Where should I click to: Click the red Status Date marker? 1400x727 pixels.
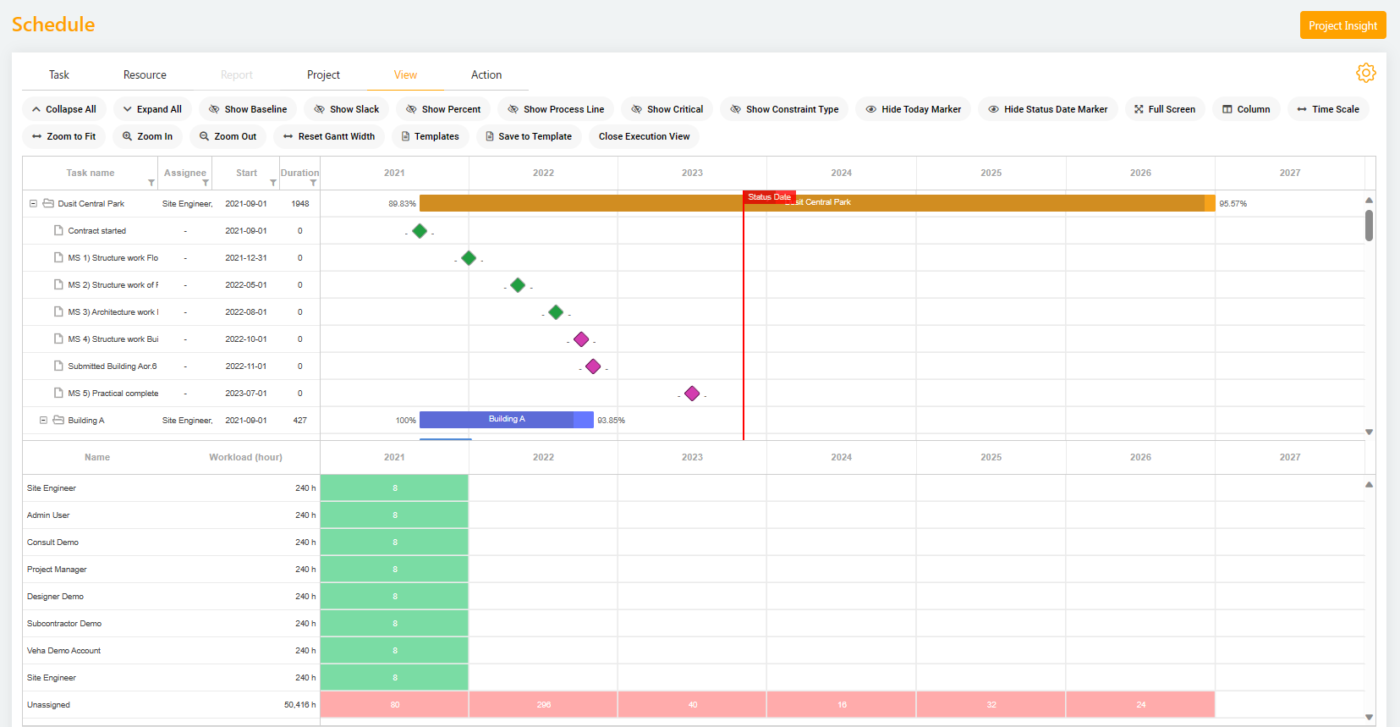pyautogui.click(x=768, y=197)
